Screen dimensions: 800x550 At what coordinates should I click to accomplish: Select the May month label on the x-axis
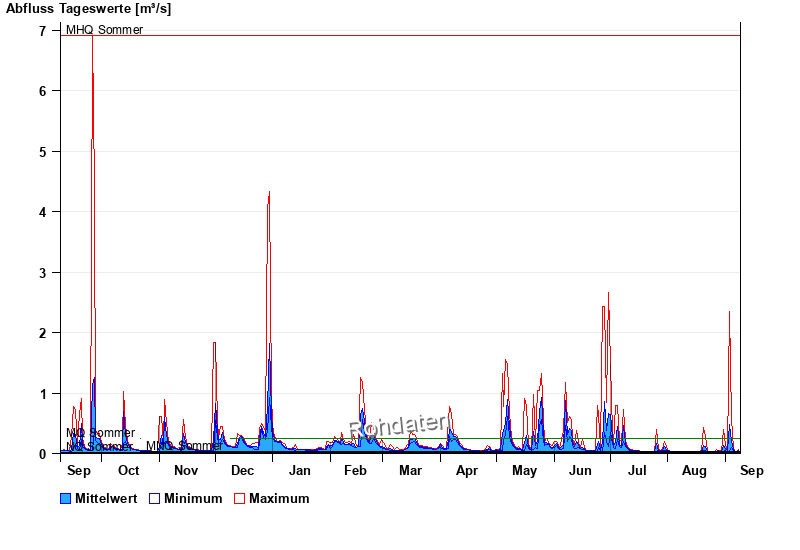[x=525, y=470]
